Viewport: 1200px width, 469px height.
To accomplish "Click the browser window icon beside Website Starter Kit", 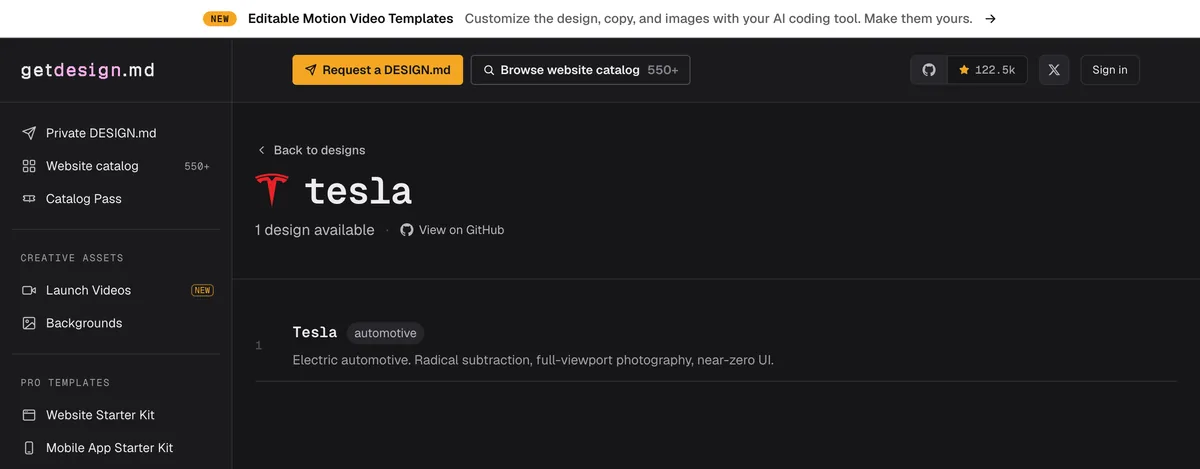I will tap(29, 415).
